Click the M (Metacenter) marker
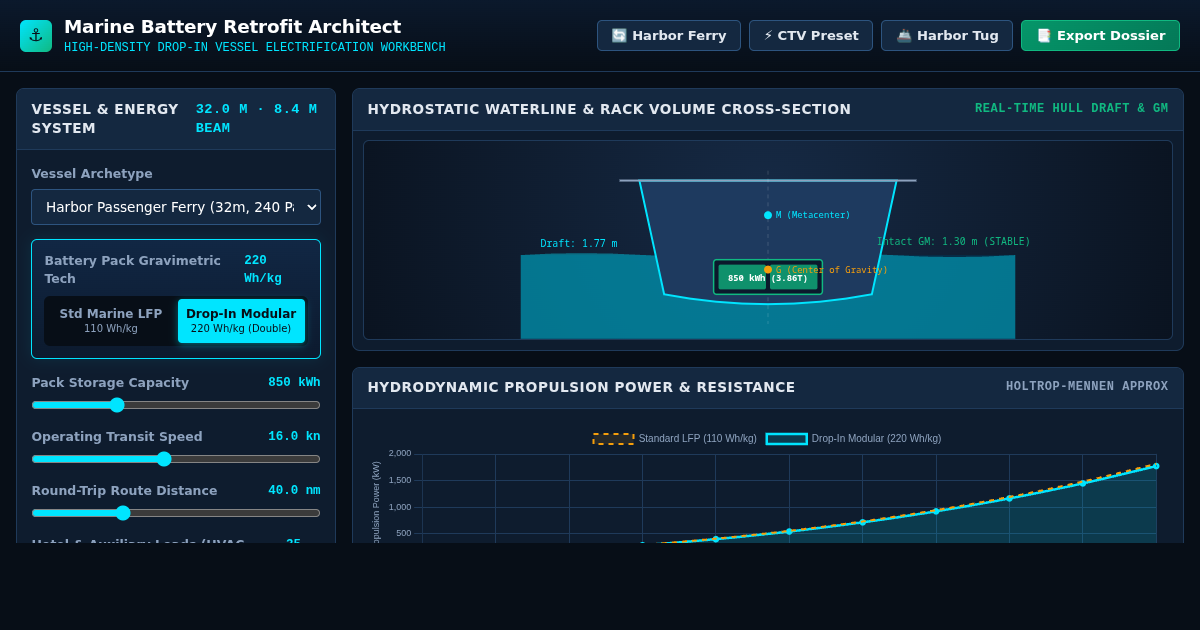1200x630 pixels. [x=768, y=215]
